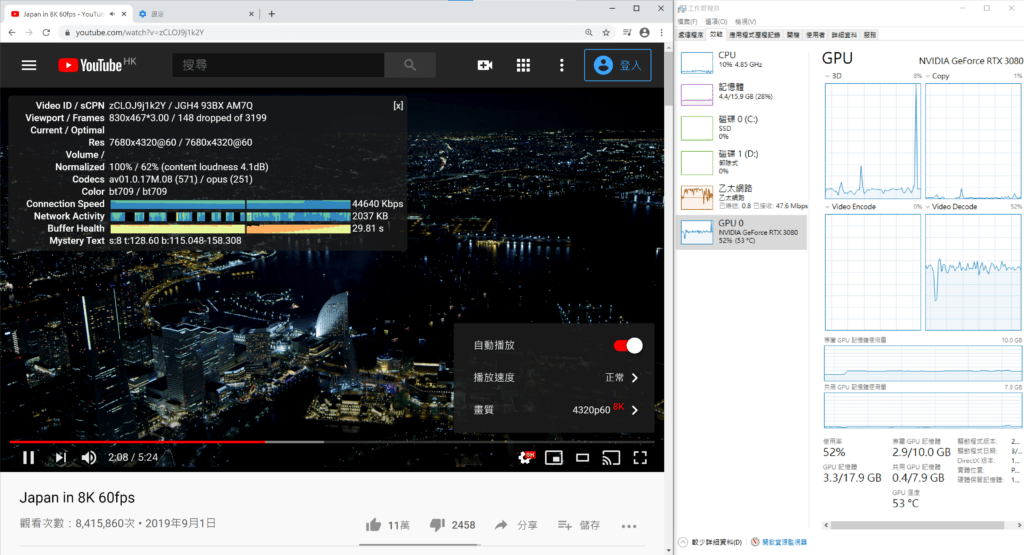Open the player settings gear icon

526,458
